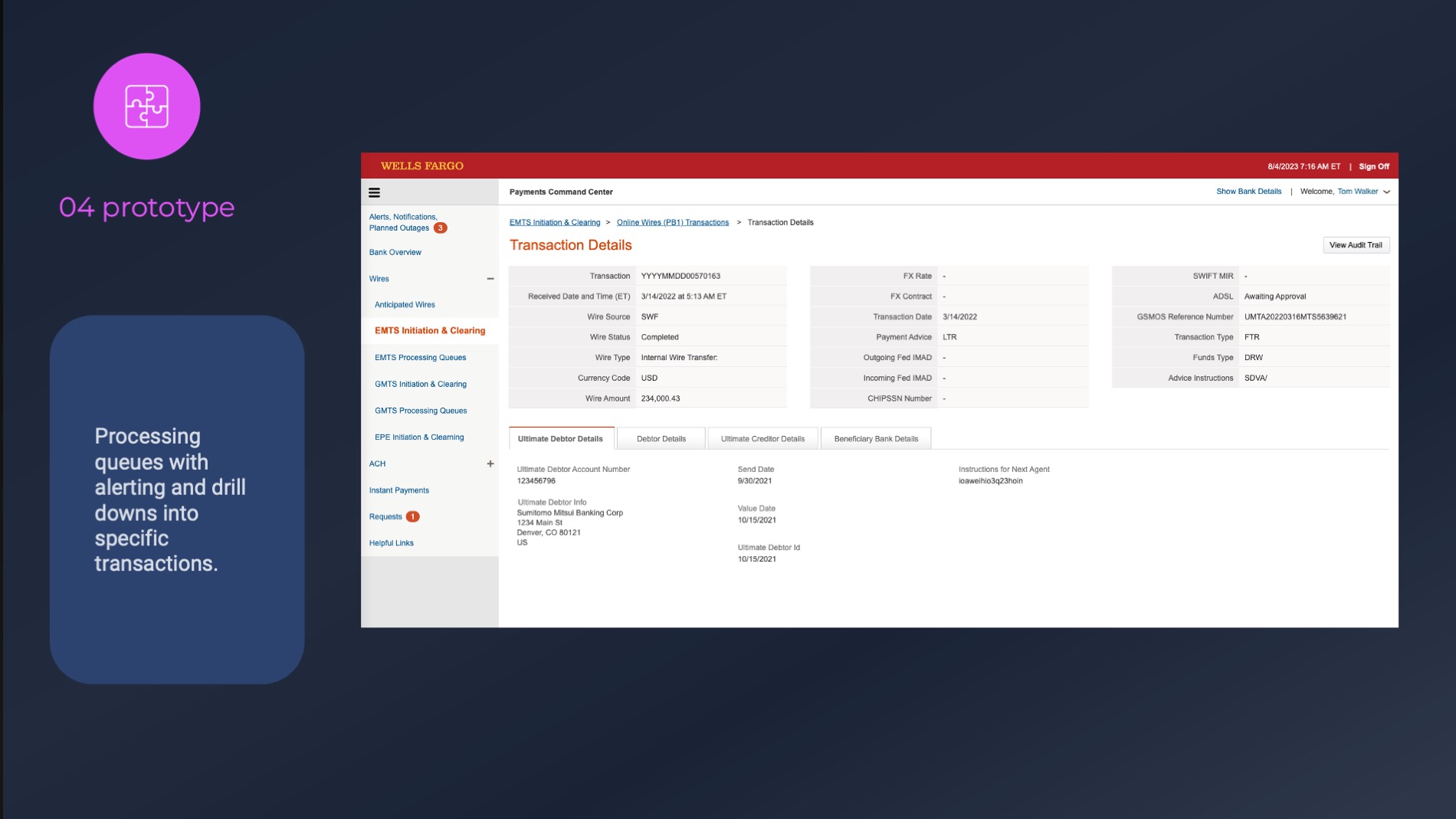Screen dimensions: 1456x819
Task: Go to Online Wires (PB1) Transactions breadcrumb
Action: tap(672, 222)
